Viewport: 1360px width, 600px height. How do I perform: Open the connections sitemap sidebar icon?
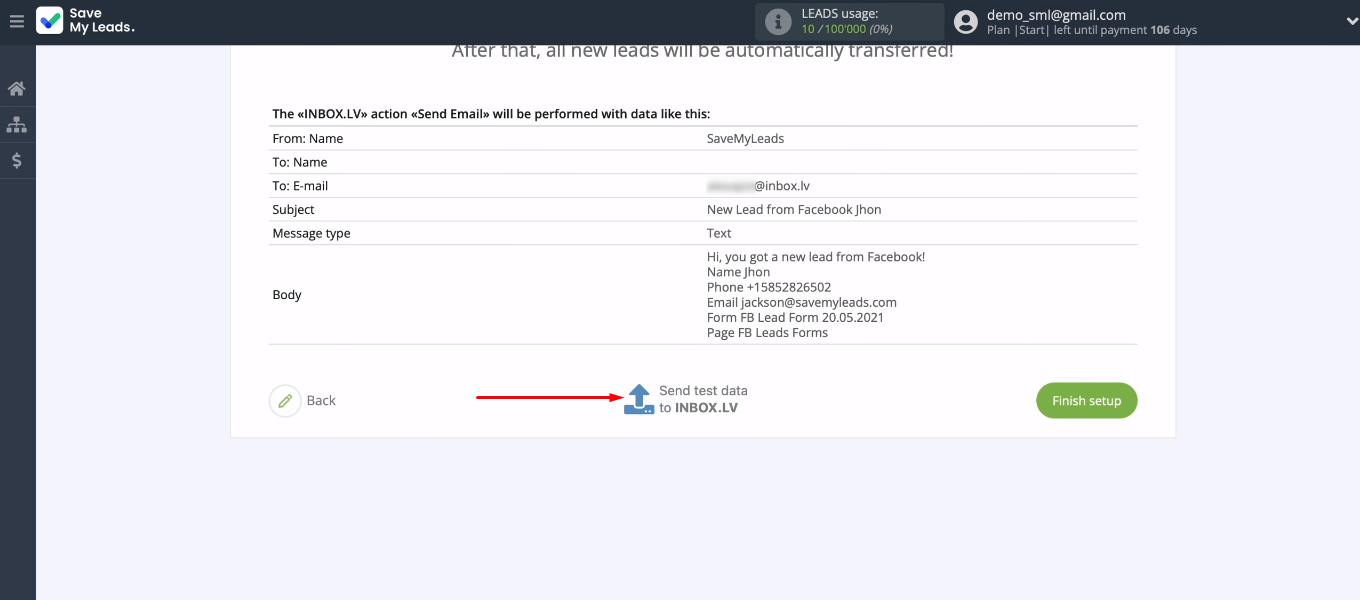click(x=17, y=125)
